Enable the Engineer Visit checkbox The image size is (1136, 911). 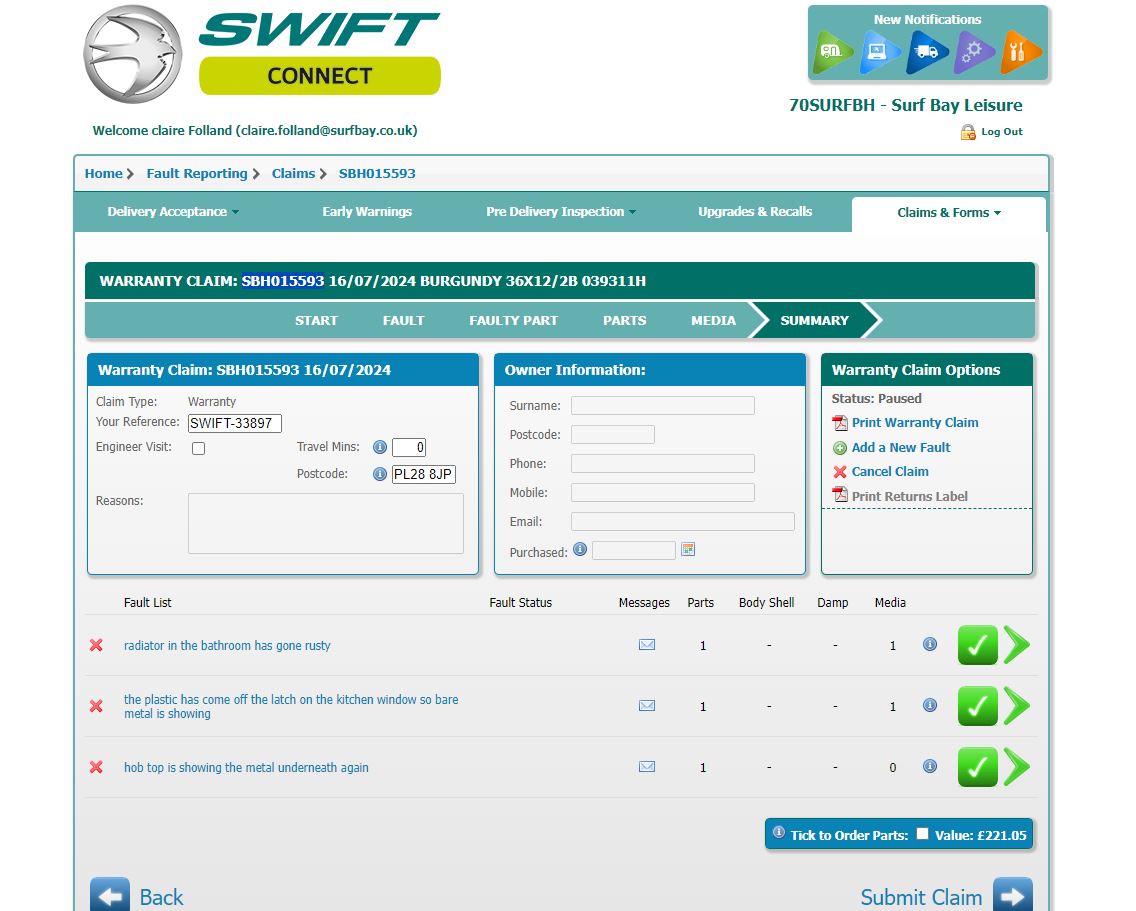click(198, 448)
